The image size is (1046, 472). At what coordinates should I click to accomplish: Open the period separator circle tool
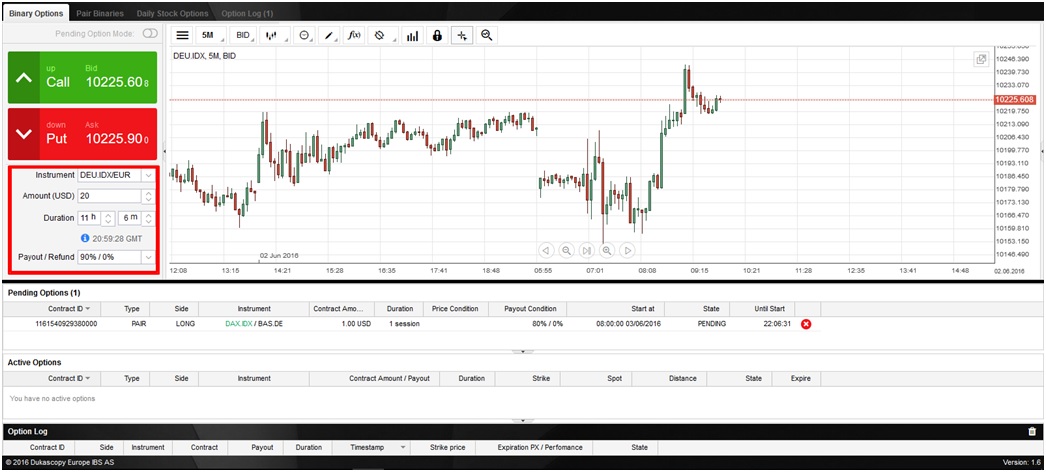click(306, 35)
